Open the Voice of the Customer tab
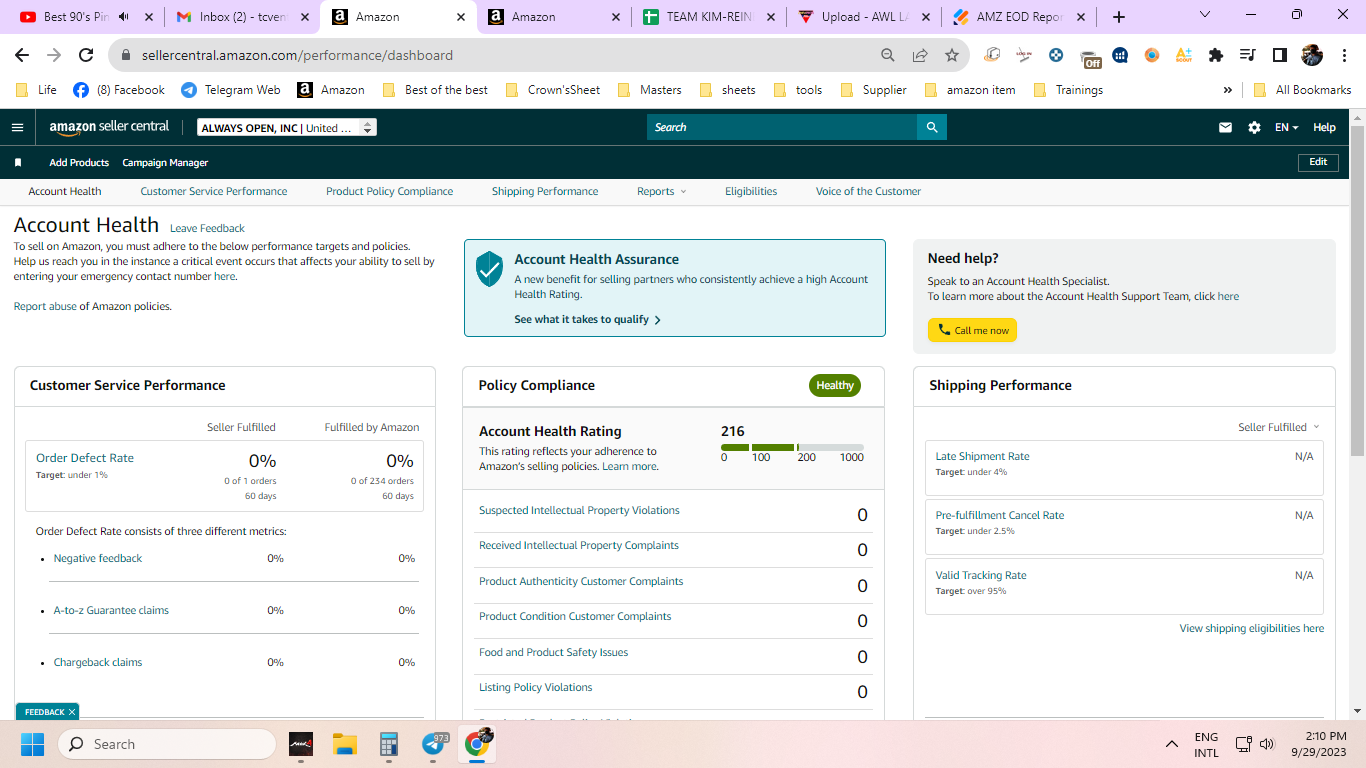The width and height of the screenshot is (1366, 768). pyautogui.click(x=868, y=191)
